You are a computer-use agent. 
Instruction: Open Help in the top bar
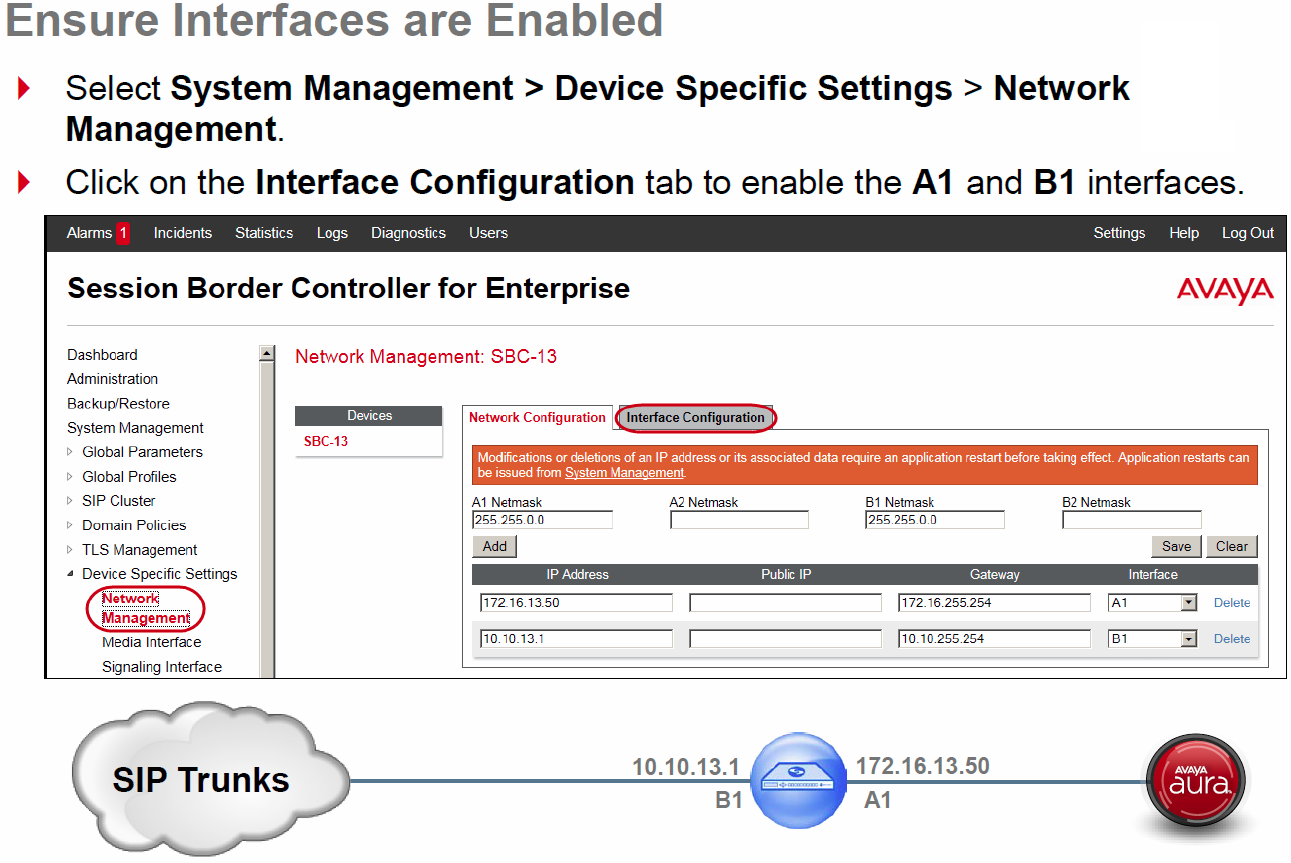pyautogui.click(x=1184, y=233)
